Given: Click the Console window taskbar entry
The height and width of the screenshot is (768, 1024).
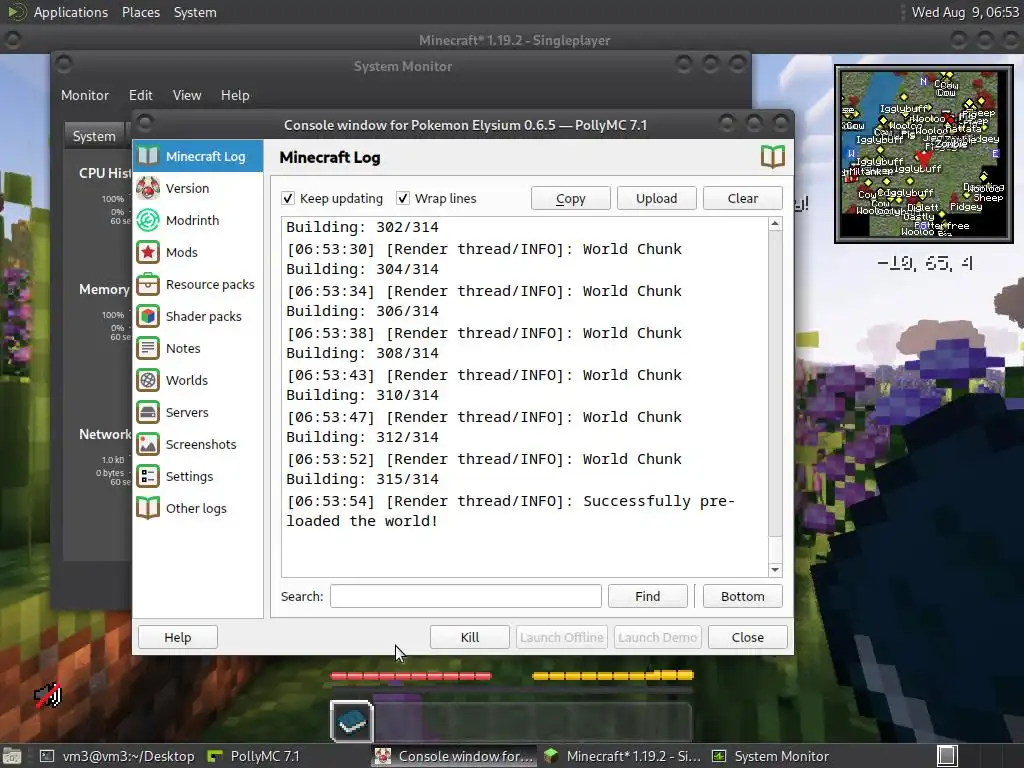Looking at the screenshot, I should pos(455,756).
